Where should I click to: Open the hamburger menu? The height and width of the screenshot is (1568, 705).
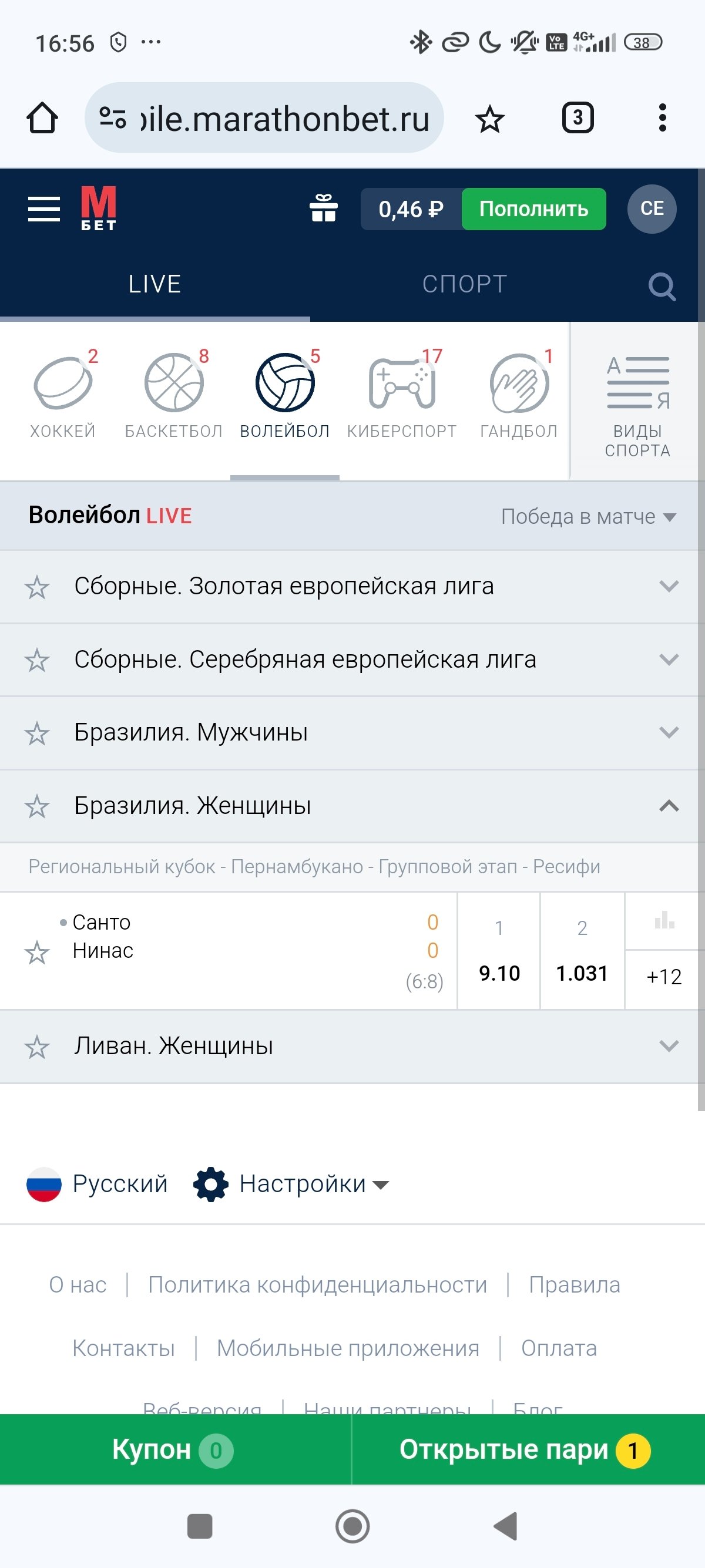(44, 209)
